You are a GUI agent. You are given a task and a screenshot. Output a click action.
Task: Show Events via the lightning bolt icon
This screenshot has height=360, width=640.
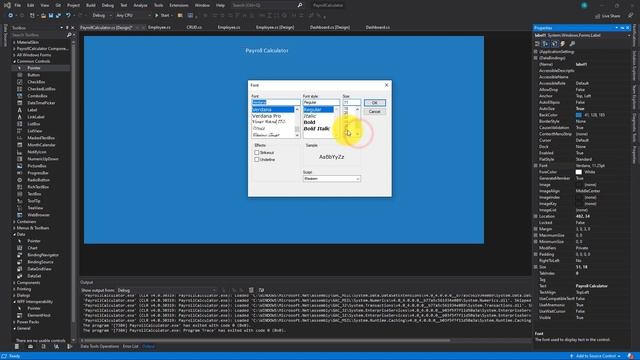pyautogui.click(x=563, y=43)
